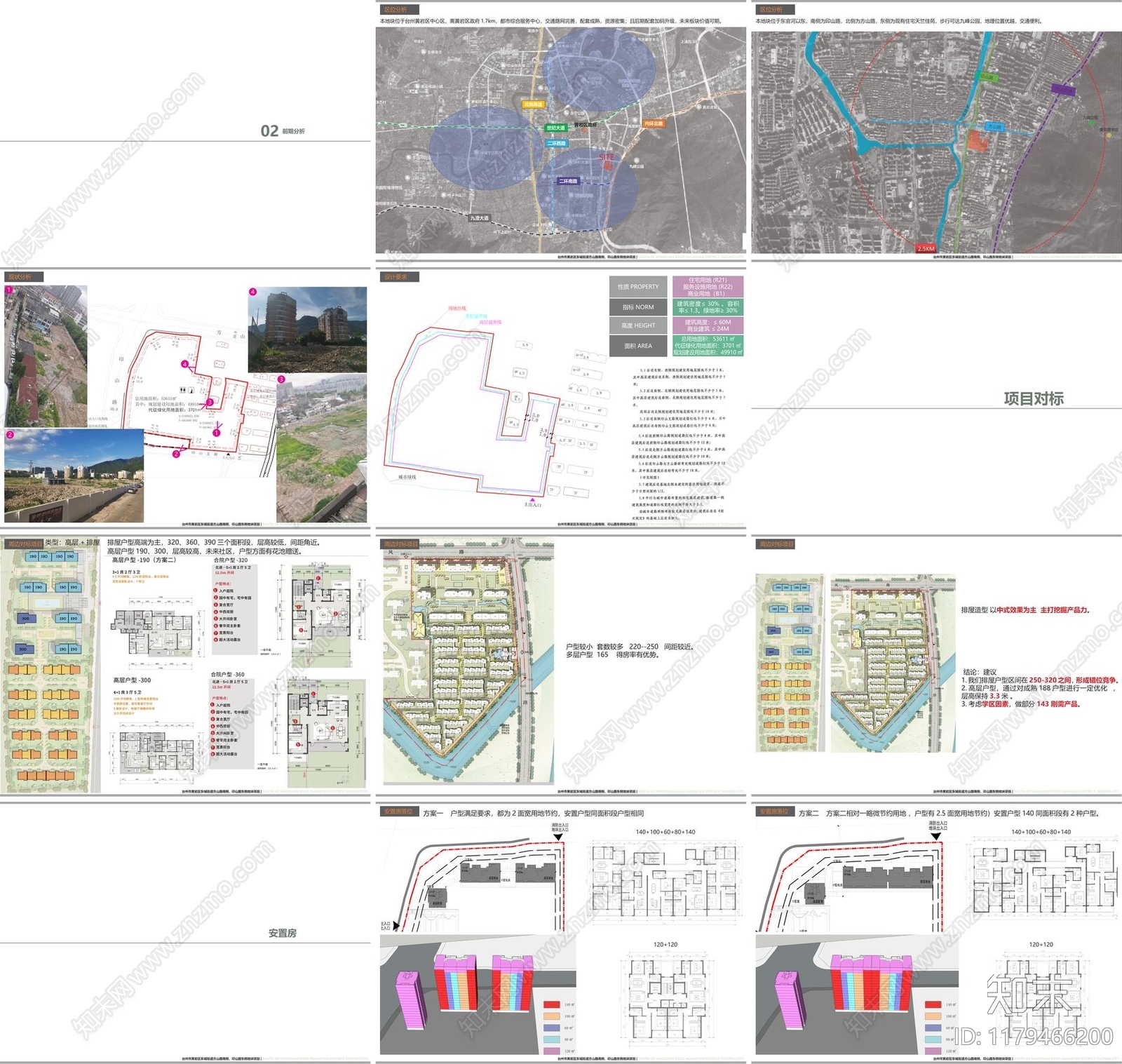The height and width of the screenshot is (1064, 1122).
Task: Click the orange site block on satellite map
Action: pyautogui.click(x=978, y=140)
